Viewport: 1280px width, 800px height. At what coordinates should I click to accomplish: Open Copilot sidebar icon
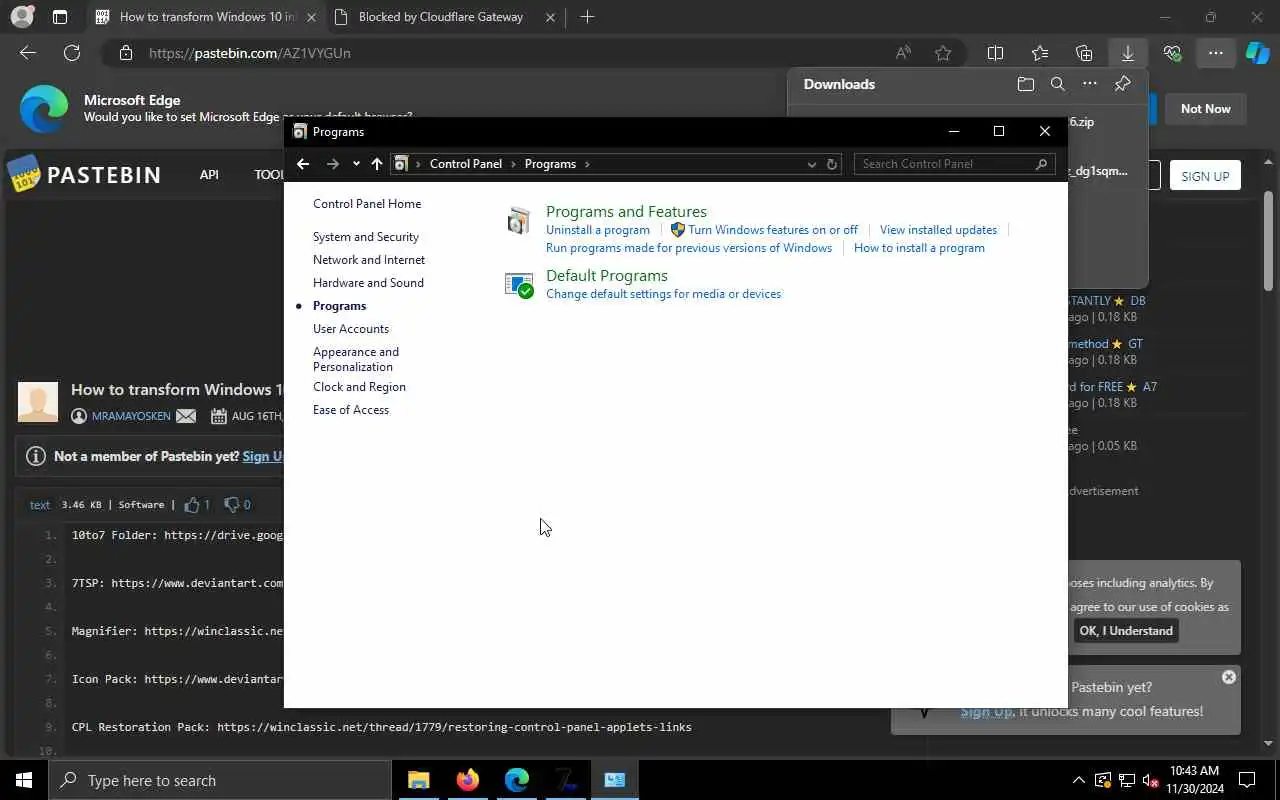tap(1257, 53)
